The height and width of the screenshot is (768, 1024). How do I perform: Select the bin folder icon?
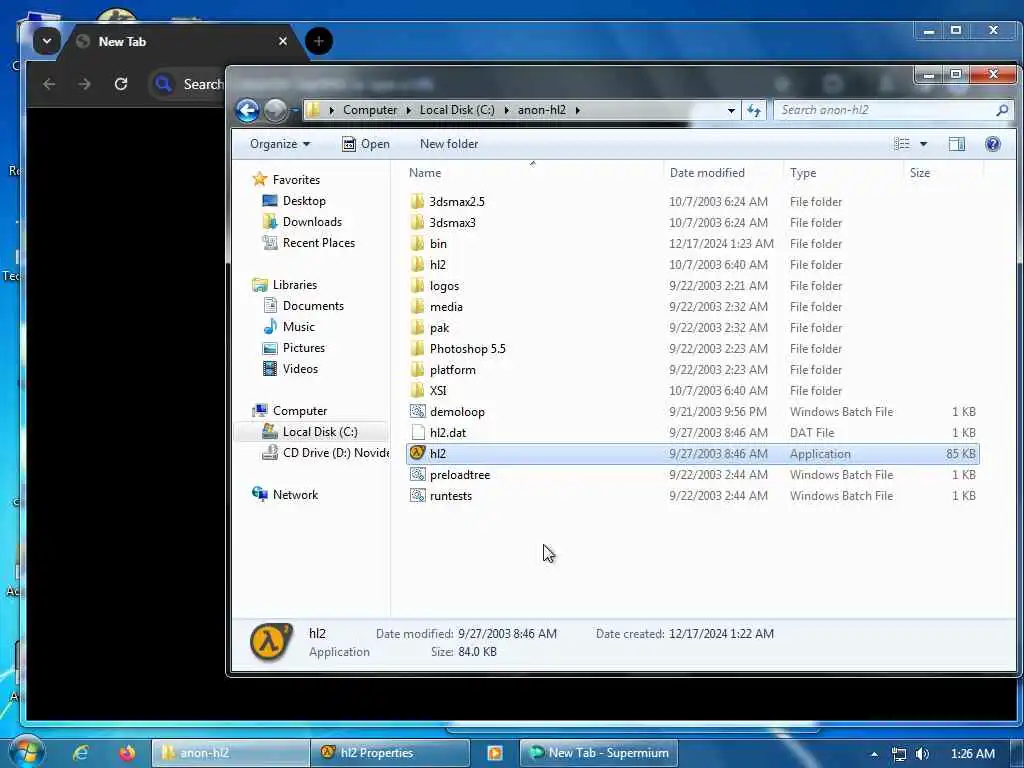point(417,244)
